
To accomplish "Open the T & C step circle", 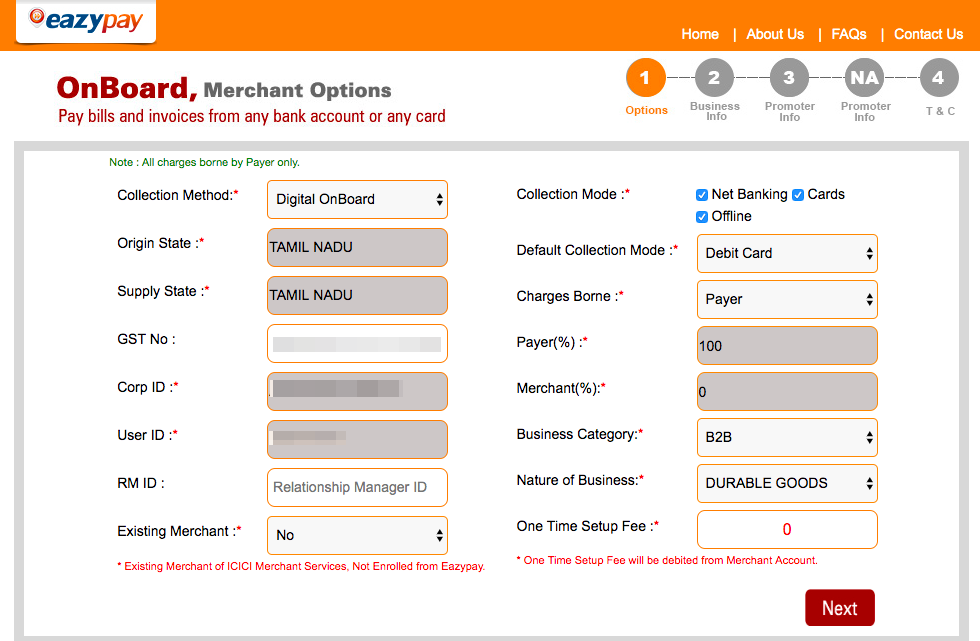I will 940,77.
